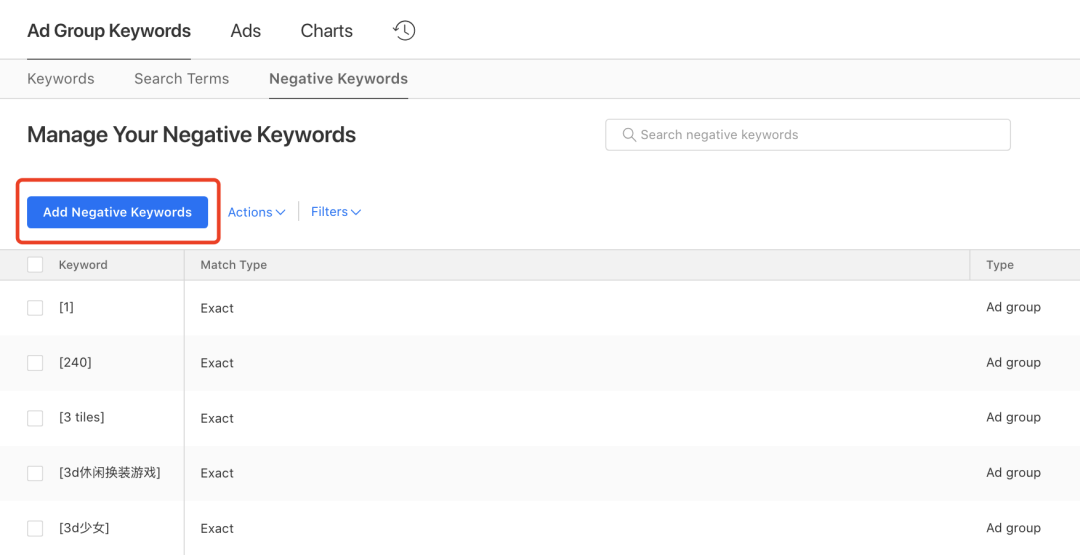Switch to the Search Terms tab
This screenshot has width=1080, height=555.
click(181, 79)
